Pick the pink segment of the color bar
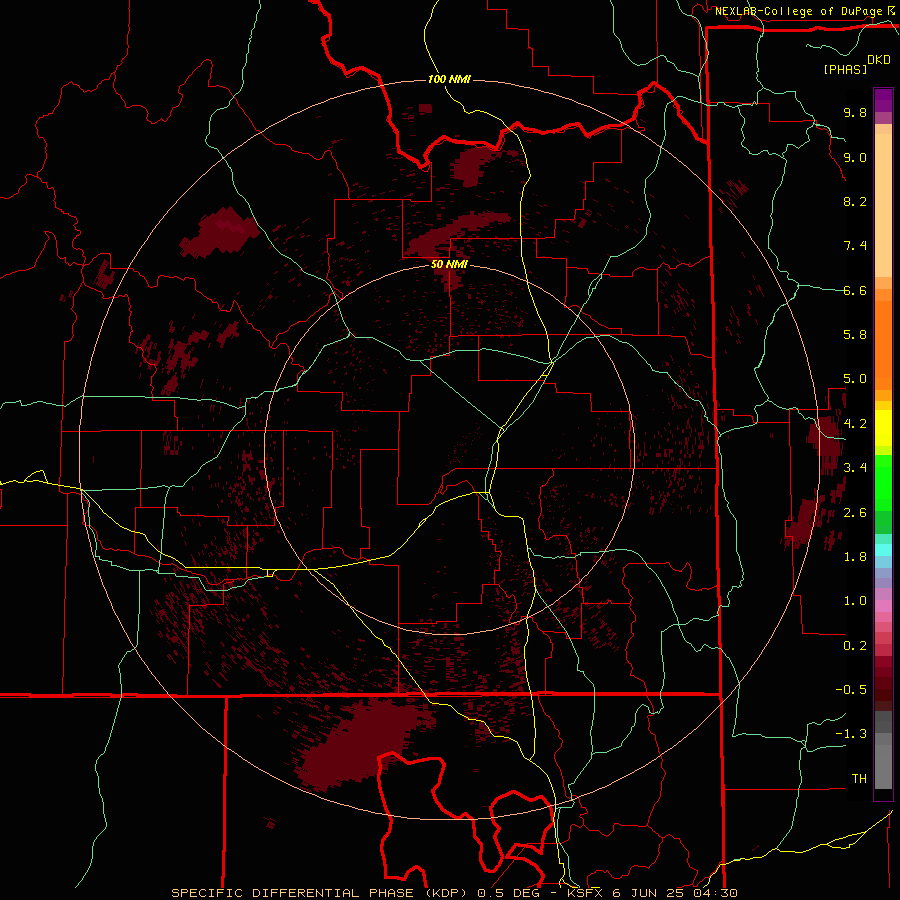The image size is (900, 900). pos(883,606)
